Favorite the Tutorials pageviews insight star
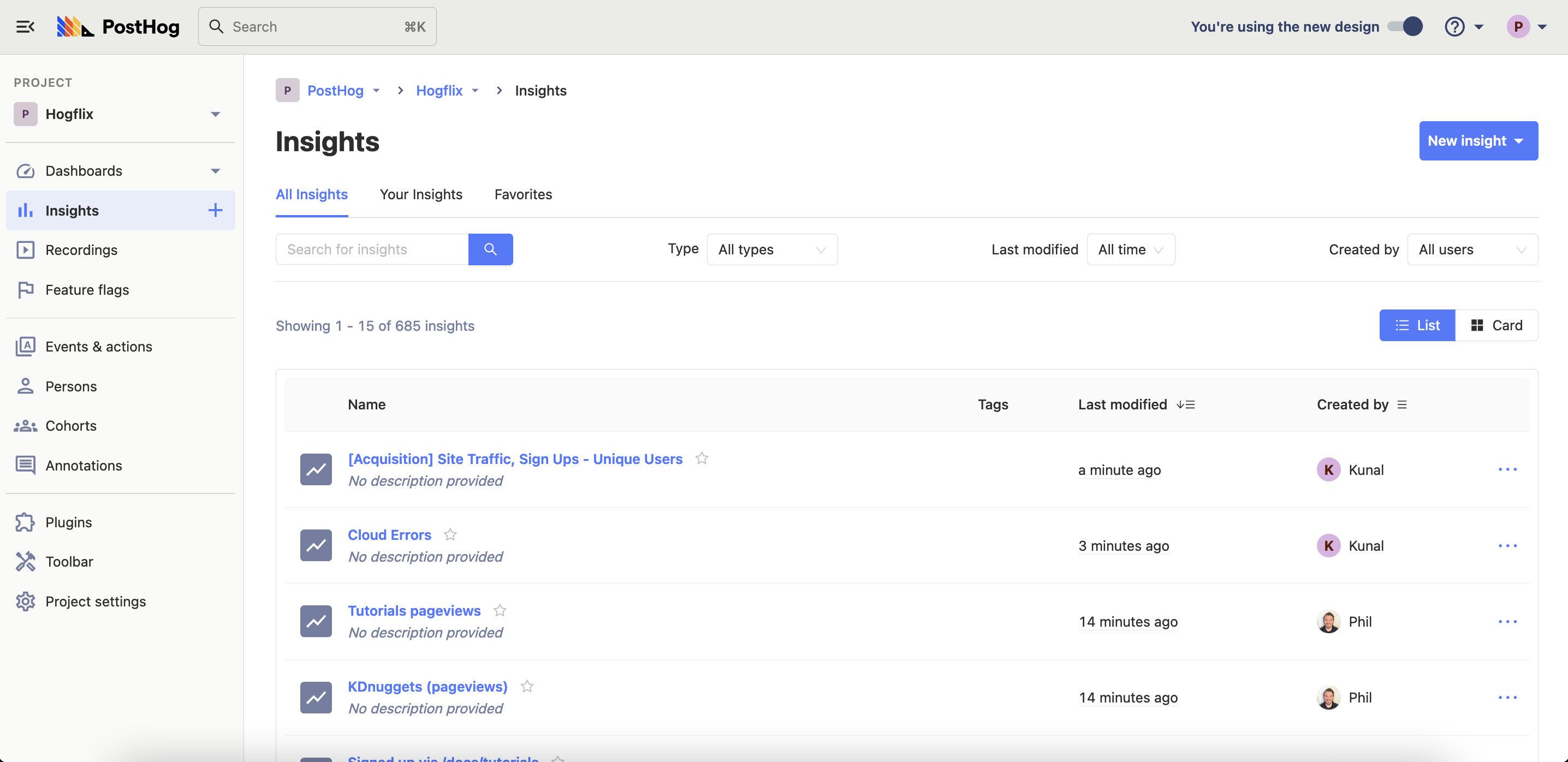 click(500, 610)
